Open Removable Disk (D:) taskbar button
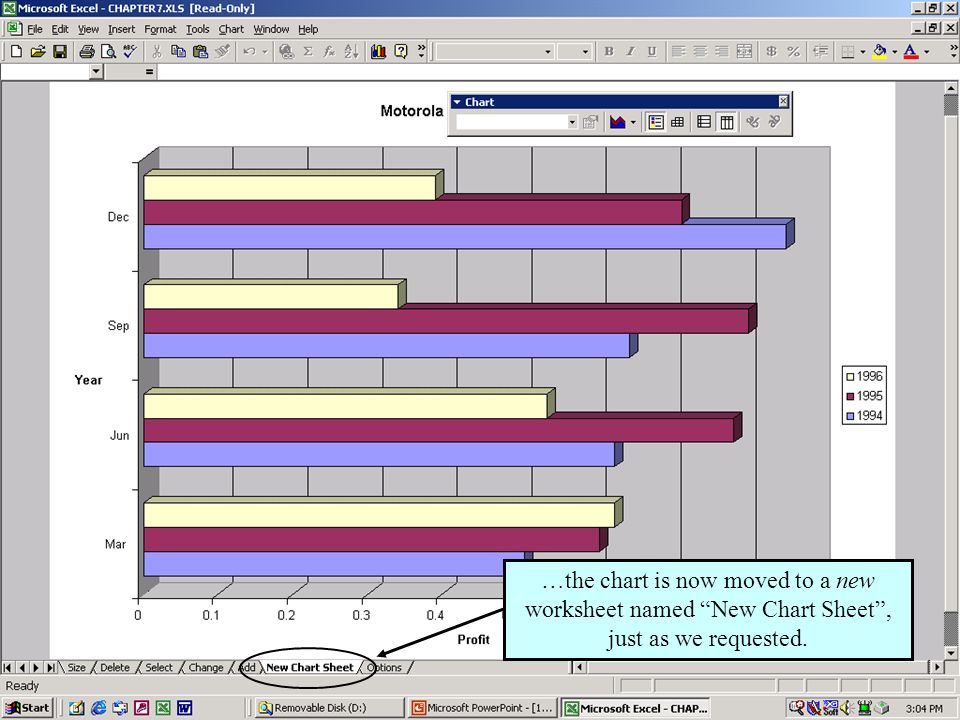This screenshot has width=960, height=720. point(329,708)
